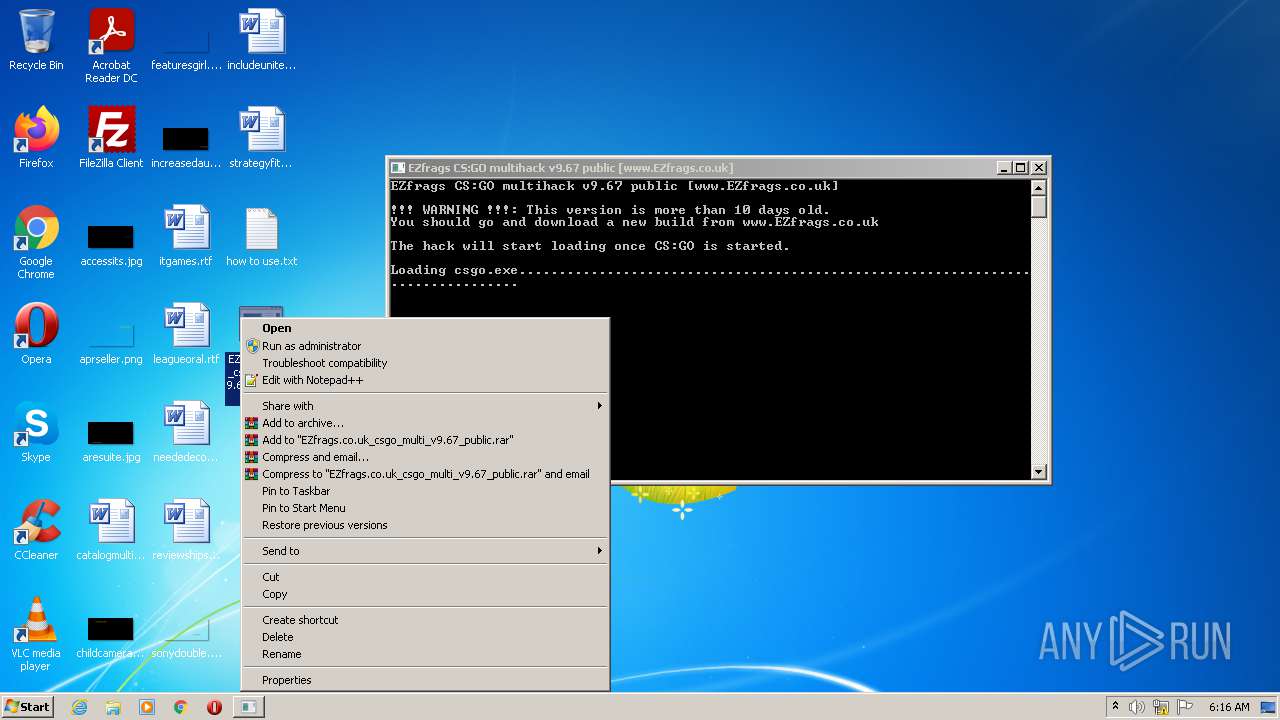1280x720 pixels.
Task: Click the EZfrags console scrollbar thumb
Action: pyautogui.click(x=1038, y=207)
